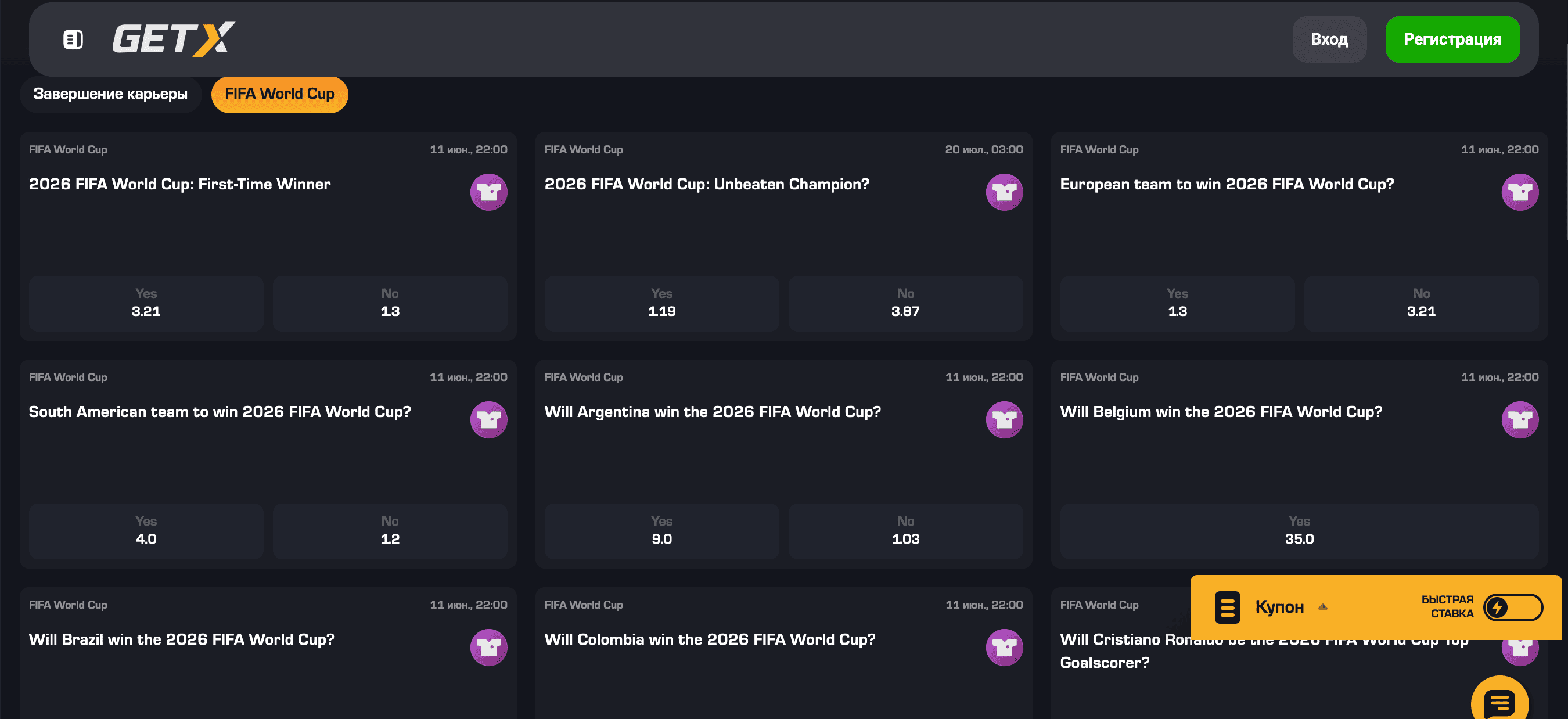Open 'Will Colombia win the 2026 FIFA World Cup?'

(710, 640)
